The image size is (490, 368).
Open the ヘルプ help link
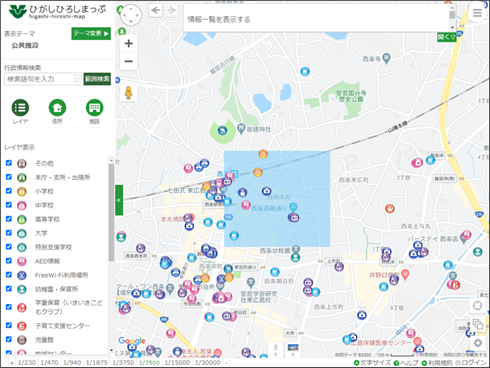406,363
